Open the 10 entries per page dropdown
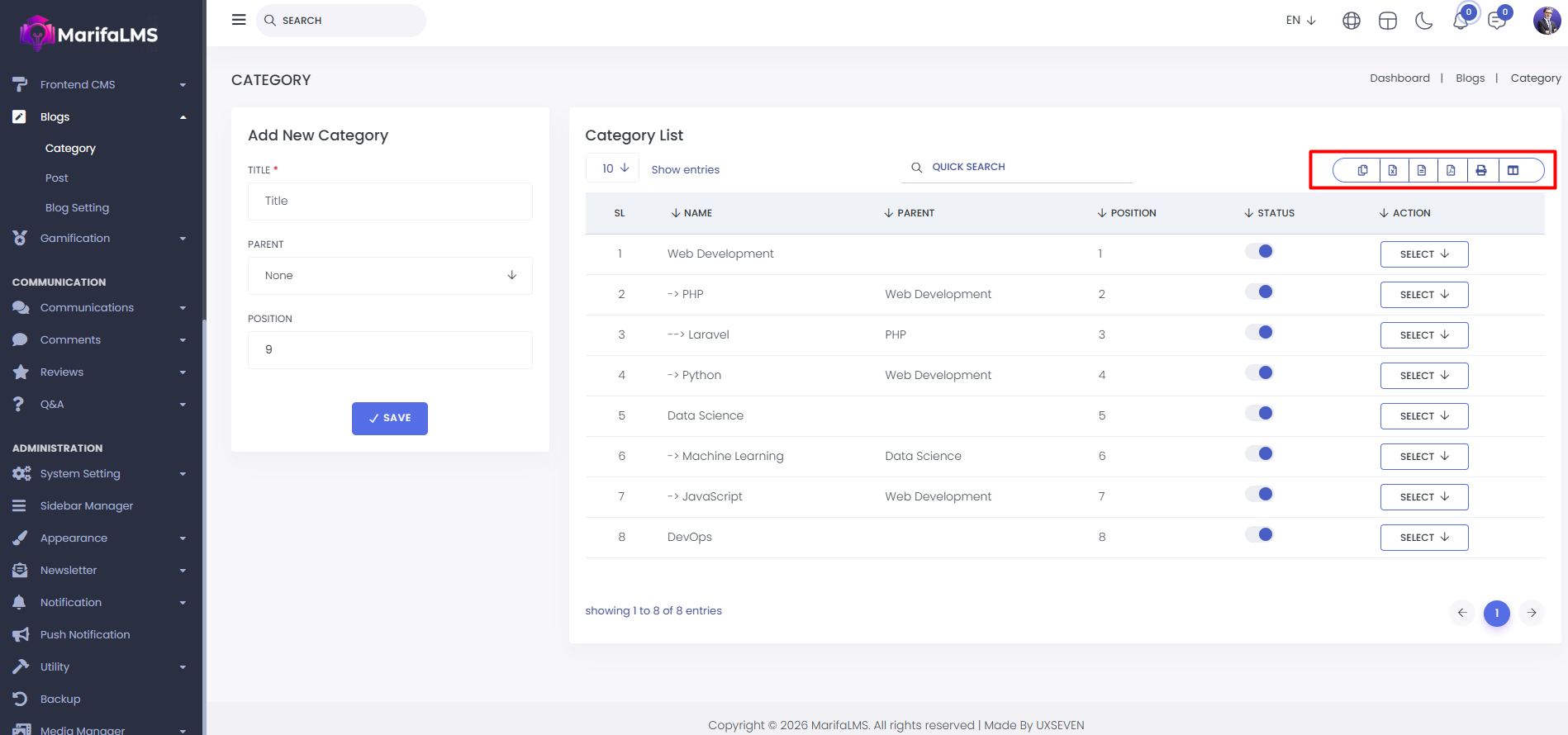This screenshot has width=1568, height=735. pos(615,168)
